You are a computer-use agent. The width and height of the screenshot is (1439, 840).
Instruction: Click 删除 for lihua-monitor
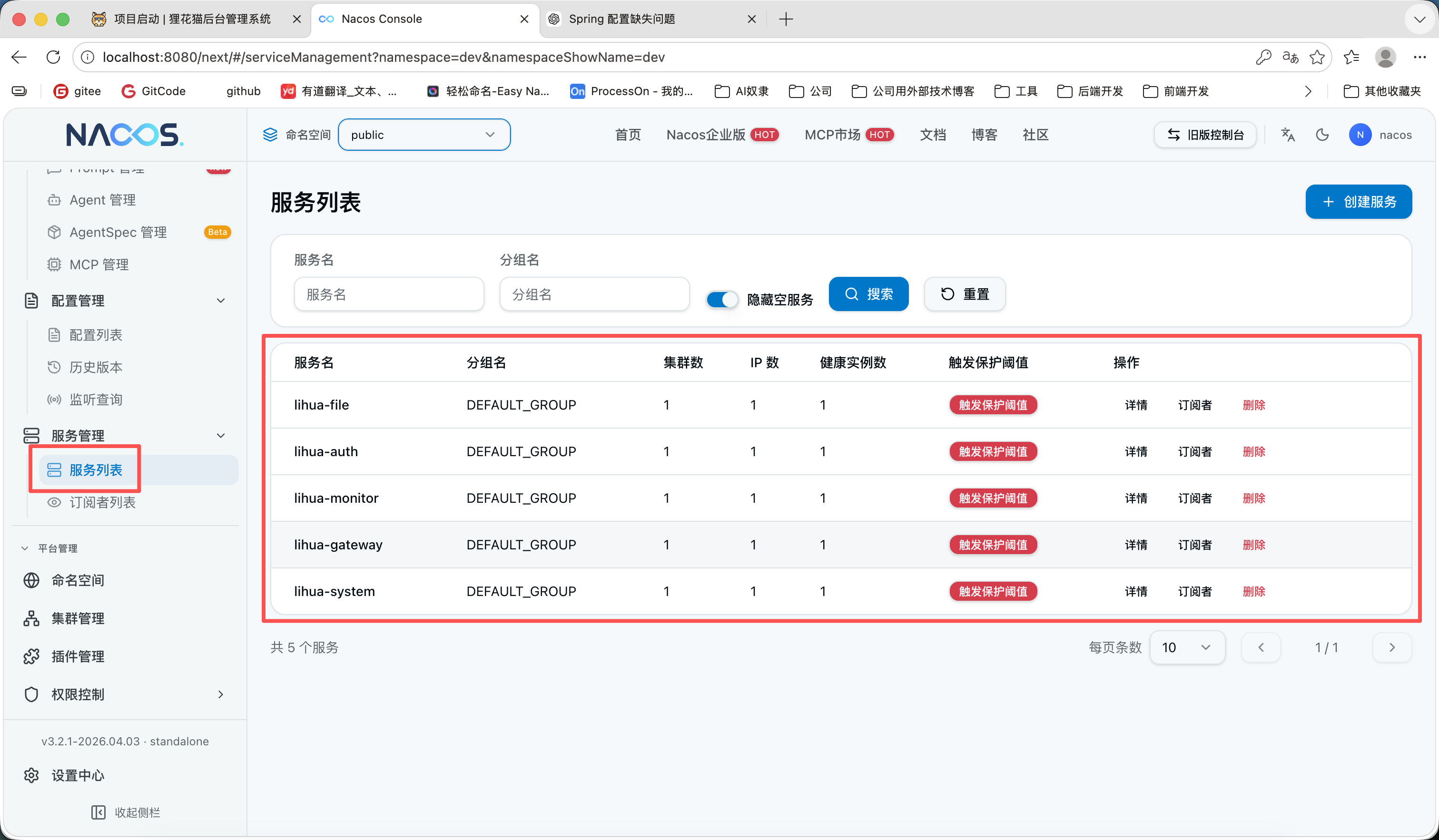(1253, 498)
